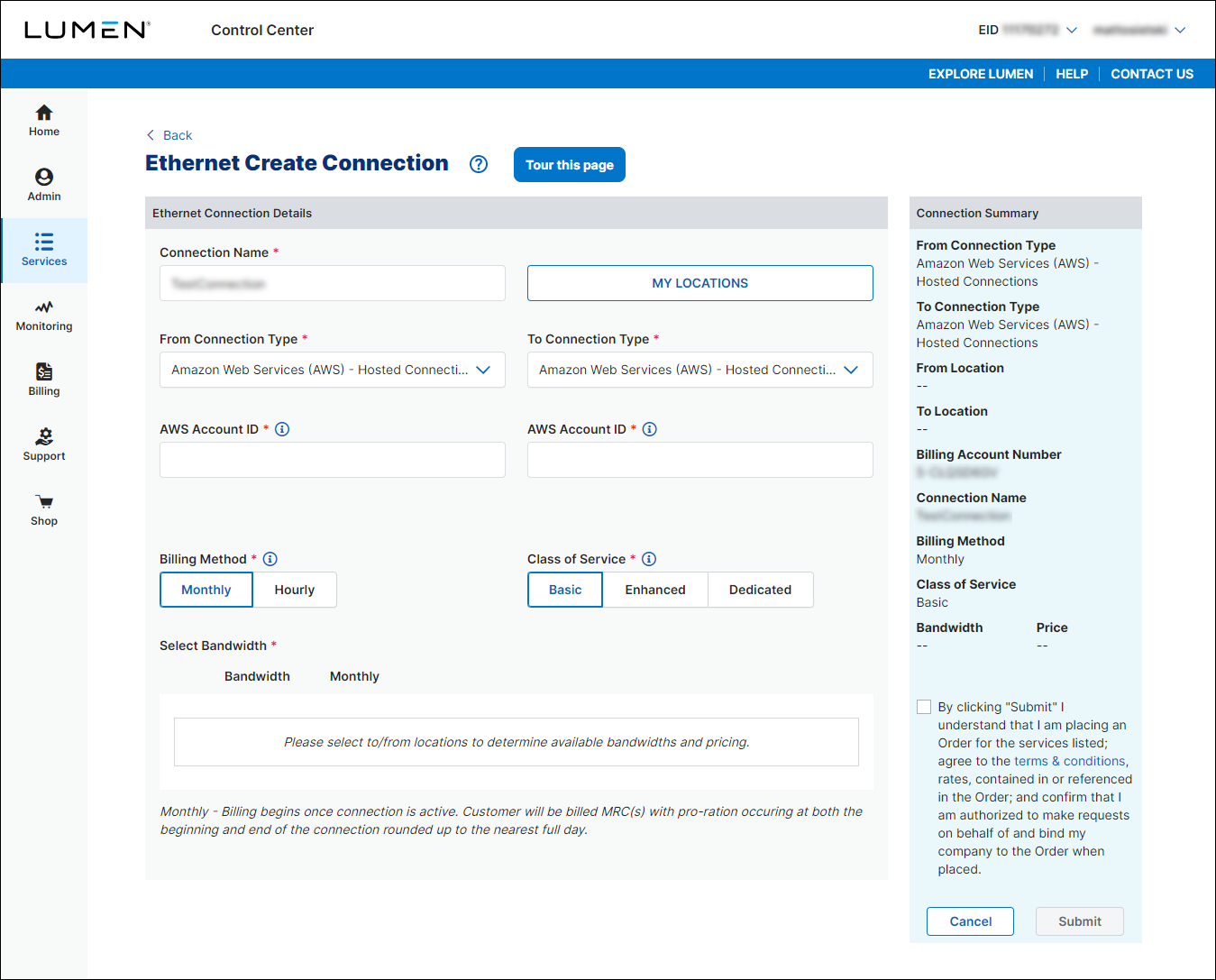Open Support sidebar icon

43,436
